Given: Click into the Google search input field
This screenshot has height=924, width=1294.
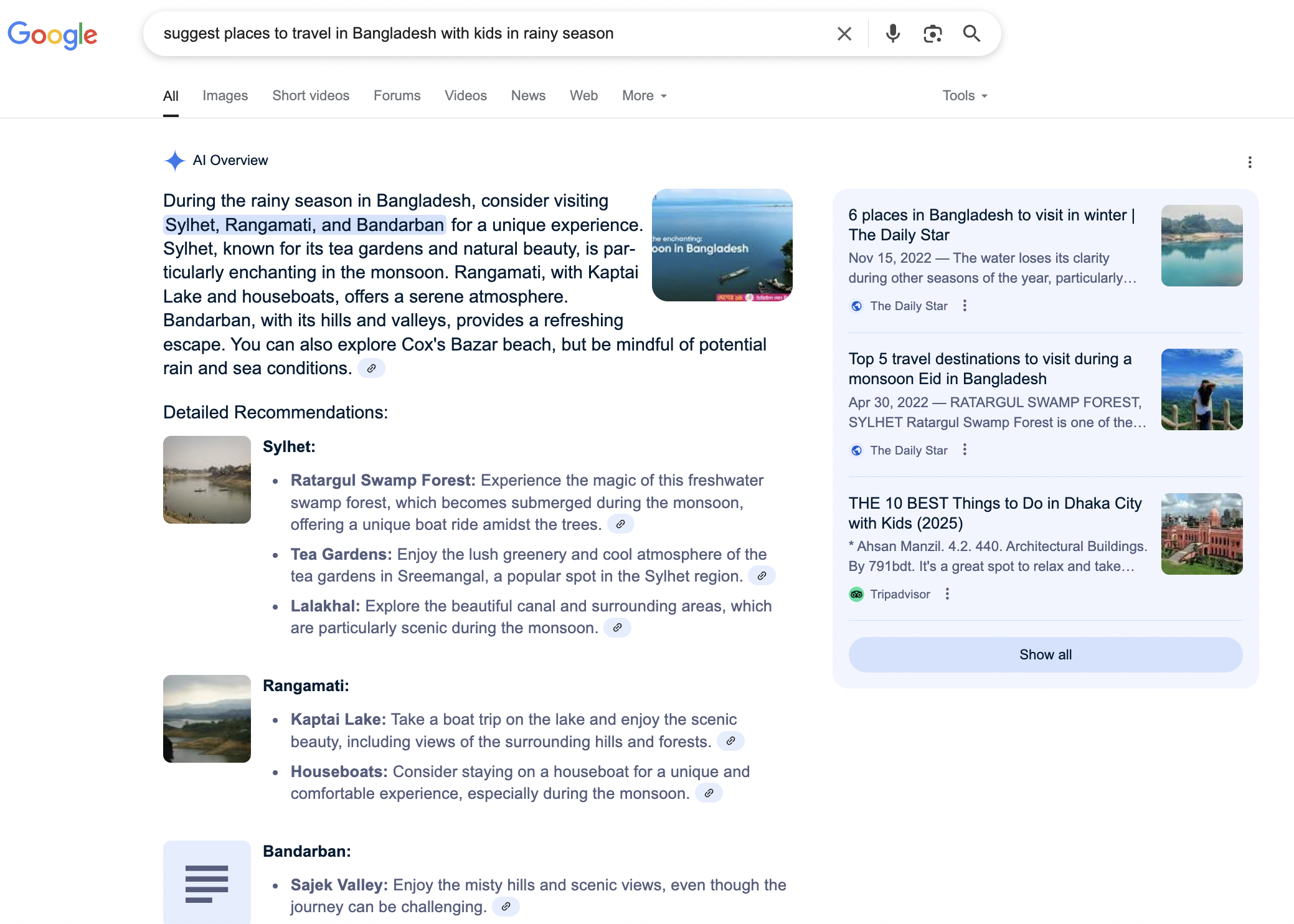Looking at the screenshot, I should pyautogui.click(x=492, y=34).
